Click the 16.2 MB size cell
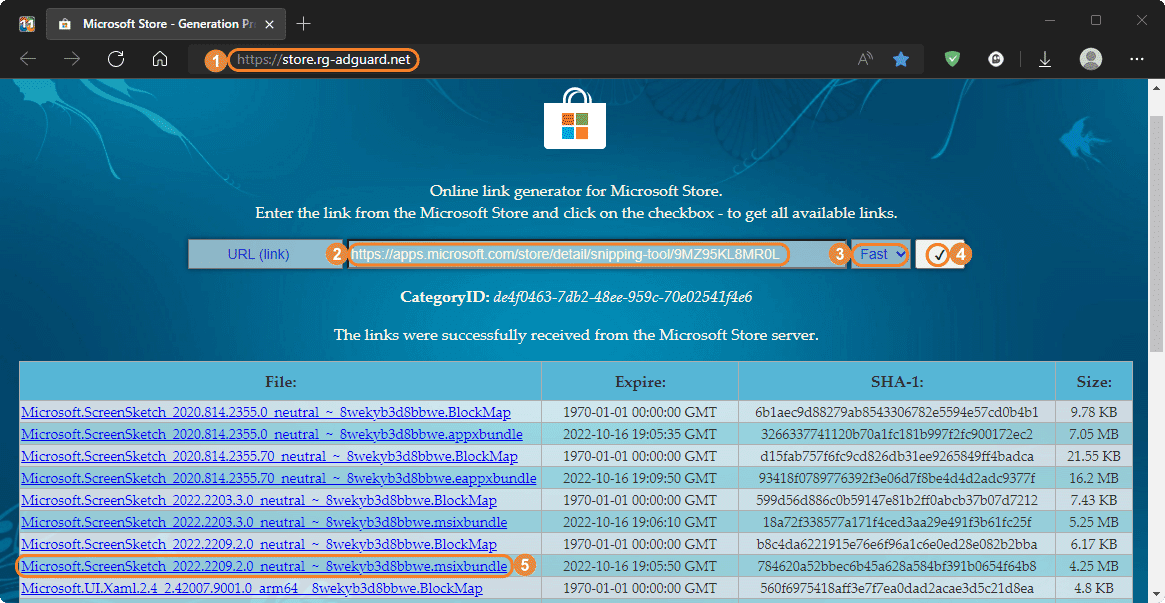Screen dimensions: 1165x603 [x=1094, y=478]
